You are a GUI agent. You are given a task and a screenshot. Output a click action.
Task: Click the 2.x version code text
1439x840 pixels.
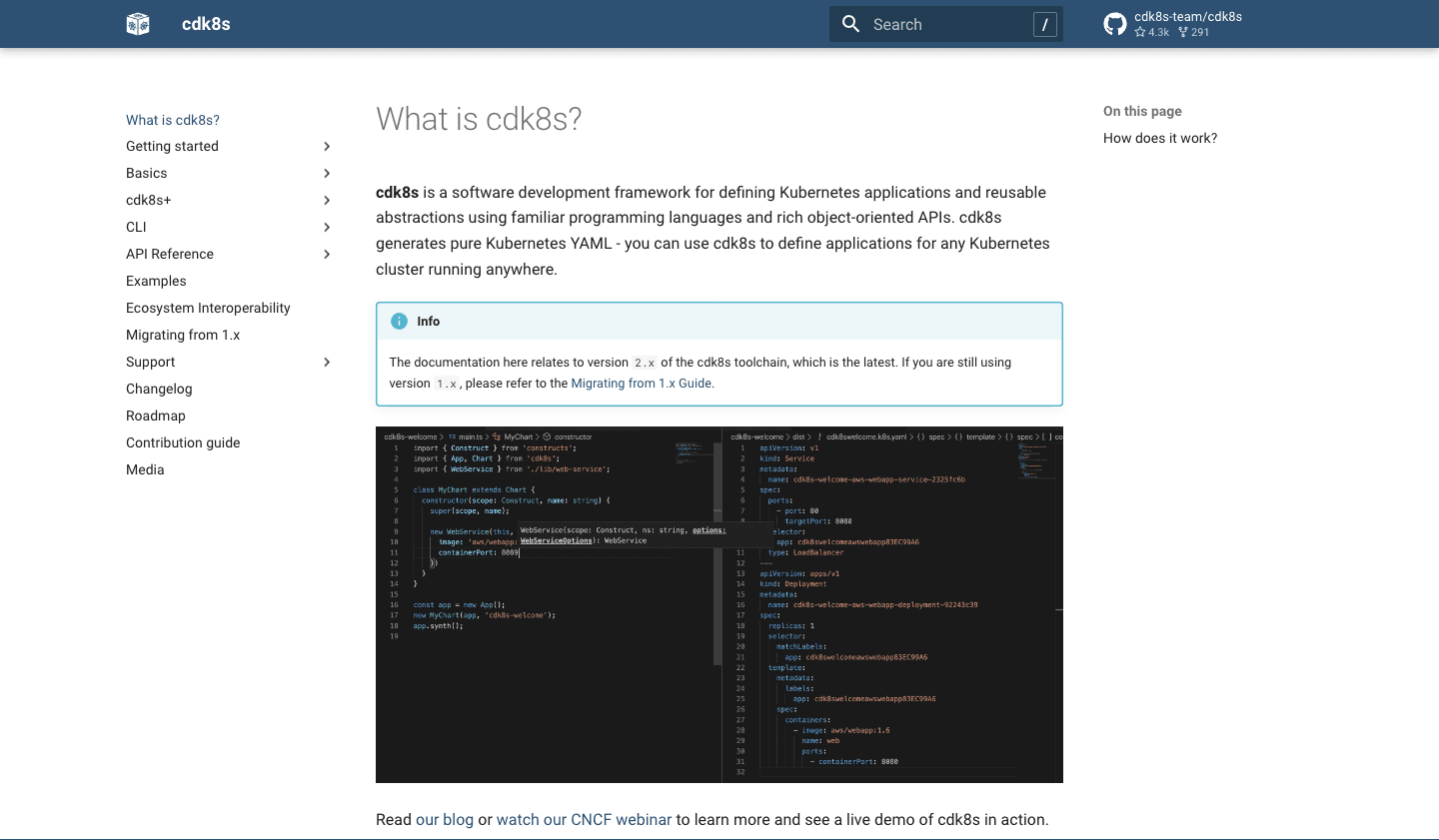(x=645, y=363)
